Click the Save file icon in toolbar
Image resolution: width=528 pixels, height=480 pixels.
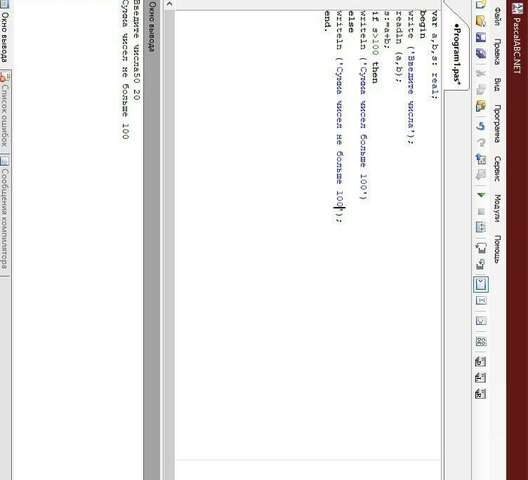click(x=481, y=37)
